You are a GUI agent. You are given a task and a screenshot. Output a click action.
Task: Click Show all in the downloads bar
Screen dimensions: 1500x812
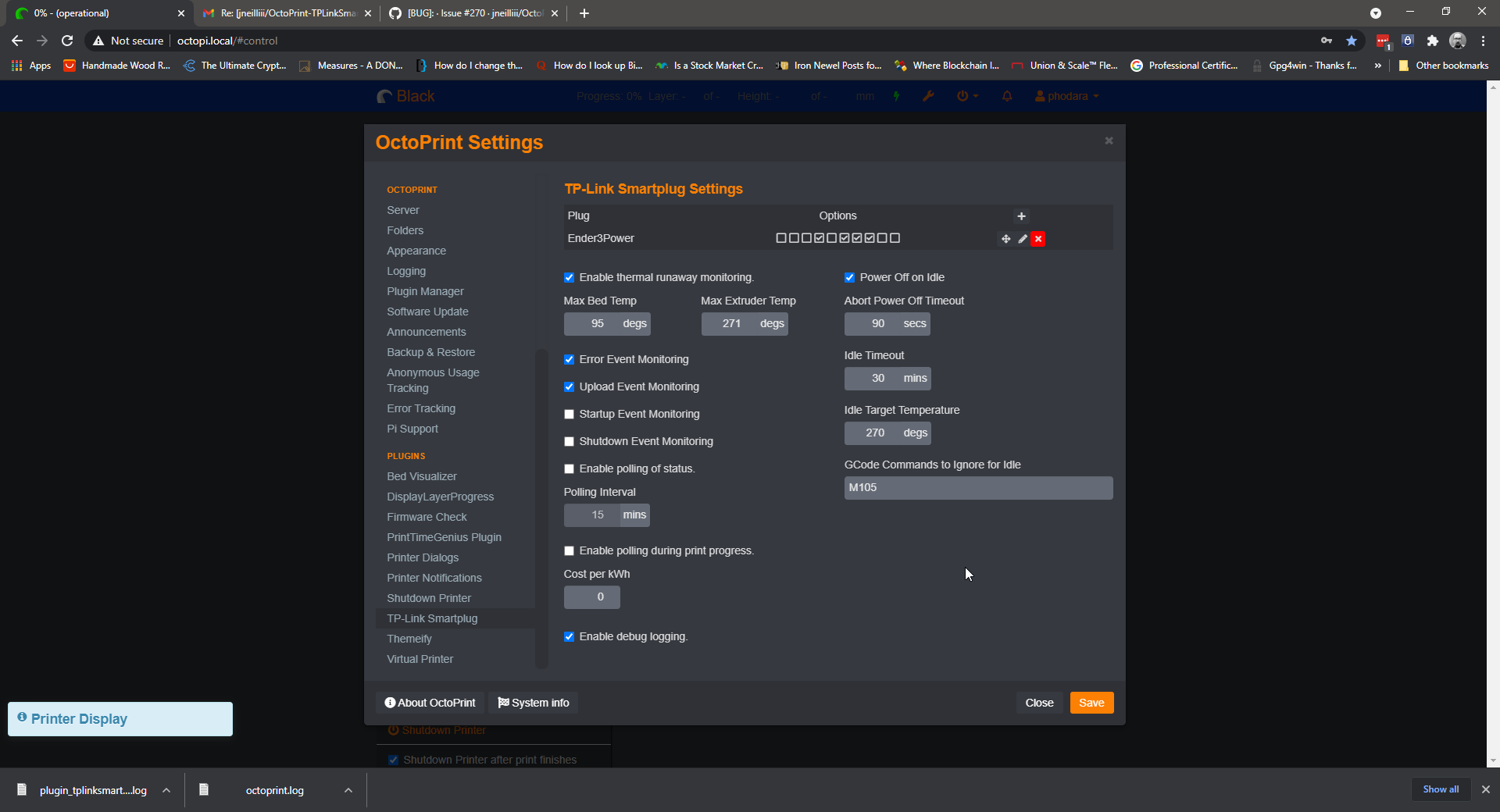point(1440,789)
